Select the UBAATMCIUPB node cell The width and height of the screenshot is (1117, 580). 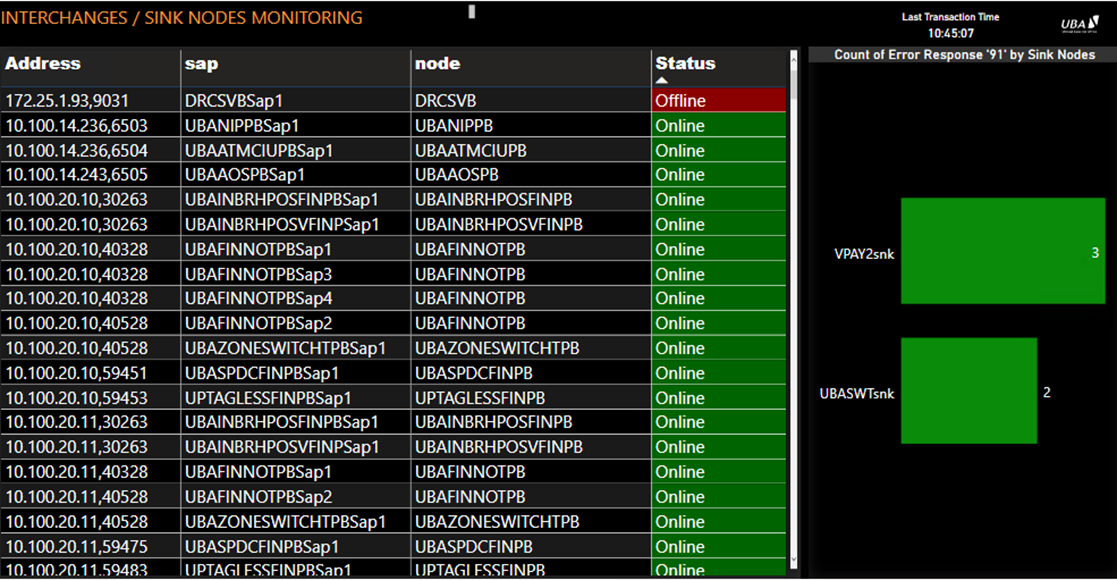point(470,151)
